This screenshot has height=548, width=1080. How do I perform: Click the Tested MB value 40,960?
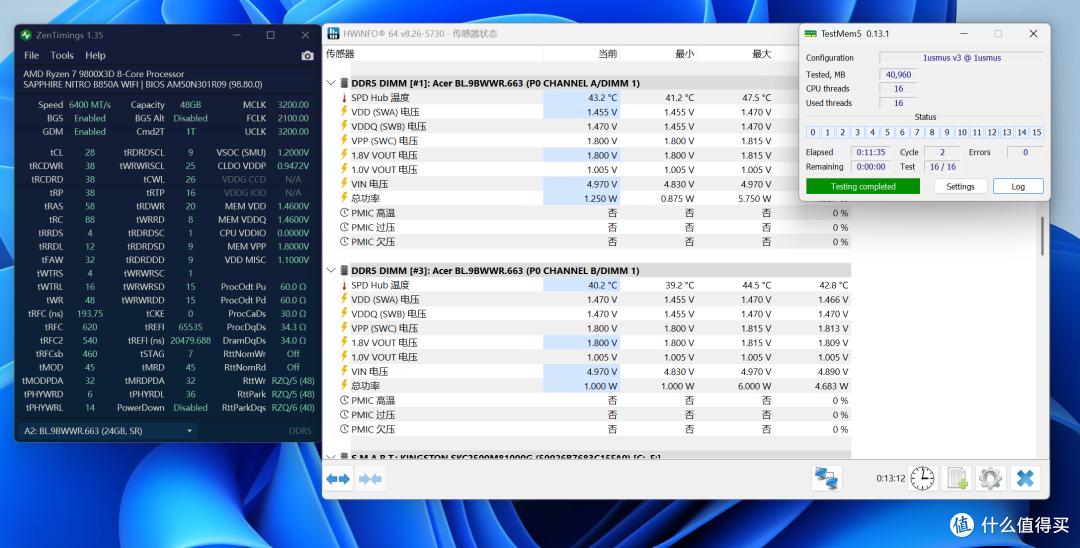(898, 74)
